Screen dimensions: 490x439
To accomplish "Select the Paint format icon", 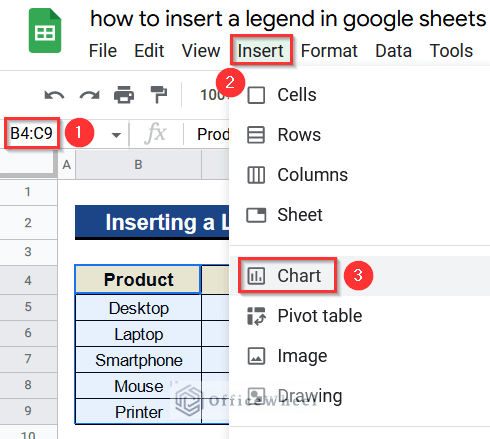I will click(159, 95).
